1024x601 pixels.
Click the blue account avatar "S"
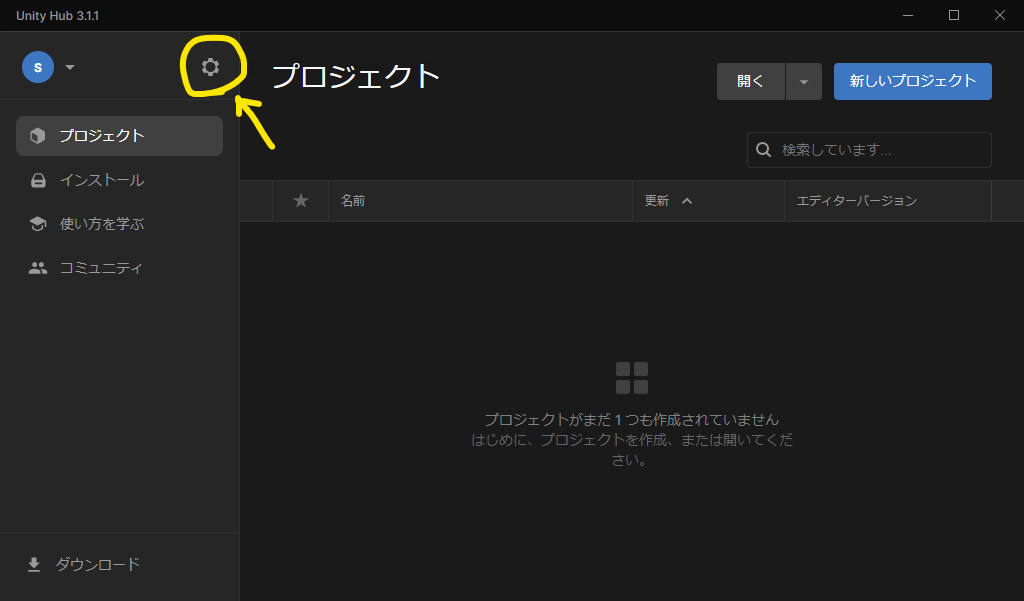point(38,67)
